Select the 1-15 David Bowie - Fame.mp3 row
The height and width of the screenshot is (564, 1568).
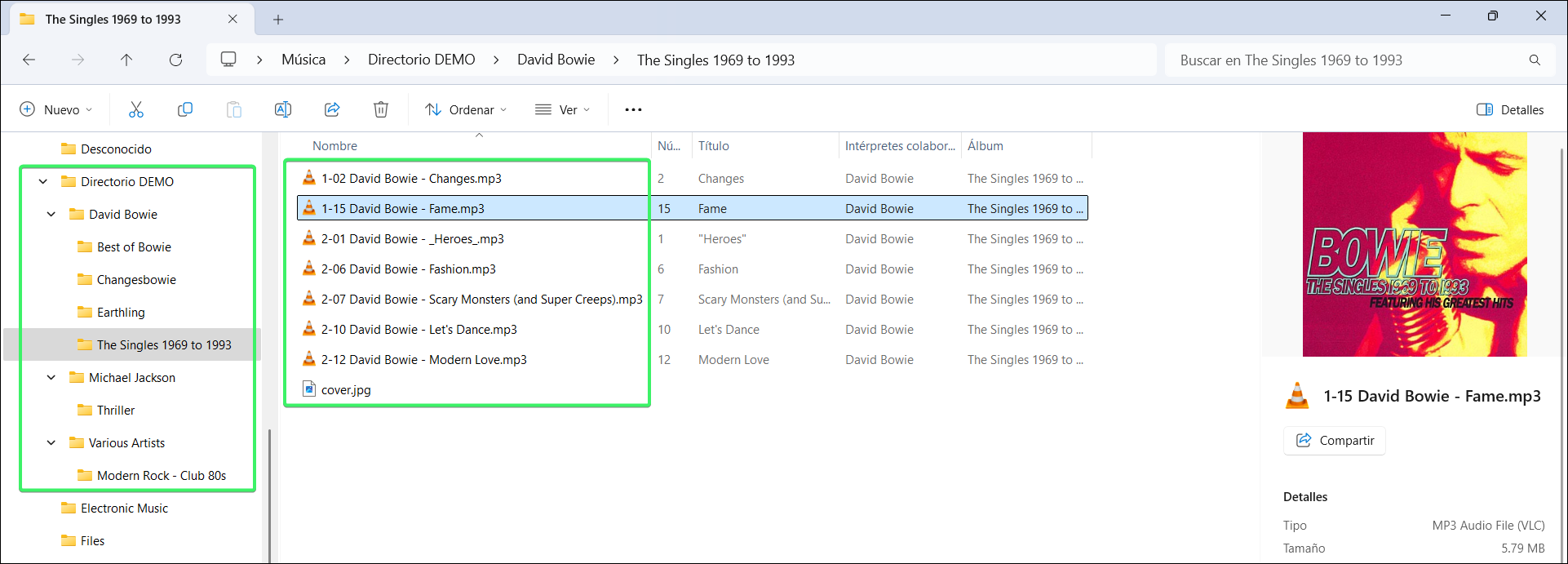tap(693, 208)
